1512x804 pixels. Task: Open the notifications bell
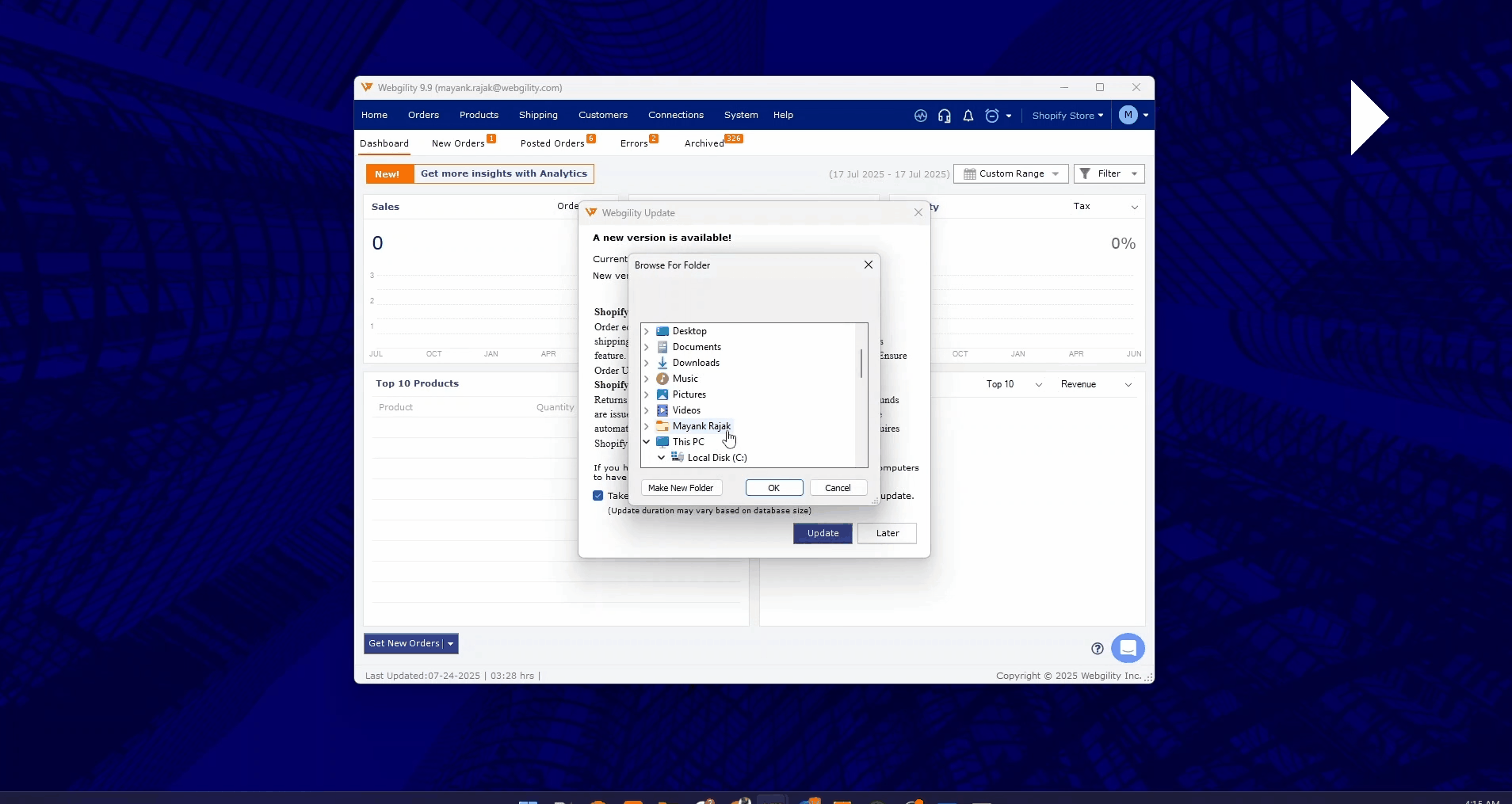pos(968,116)
